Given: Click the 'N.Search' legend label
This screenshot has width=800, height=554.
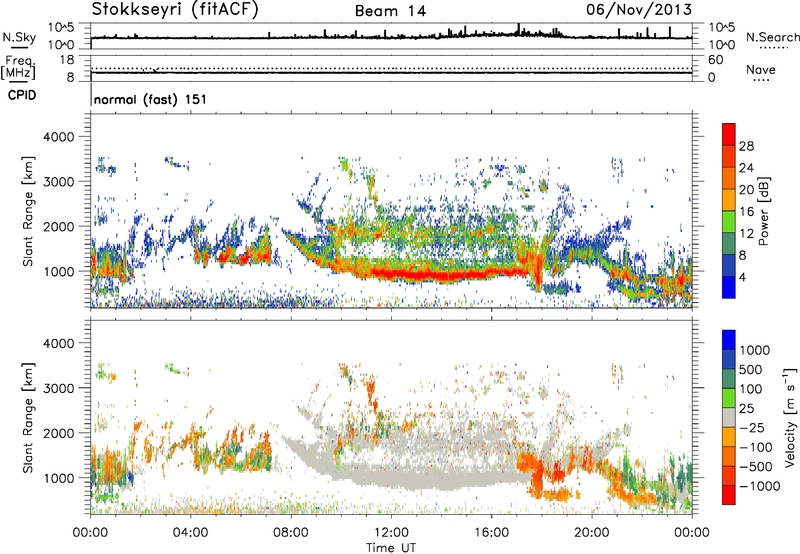Looking at the screenshot, I should click(772, 37).
